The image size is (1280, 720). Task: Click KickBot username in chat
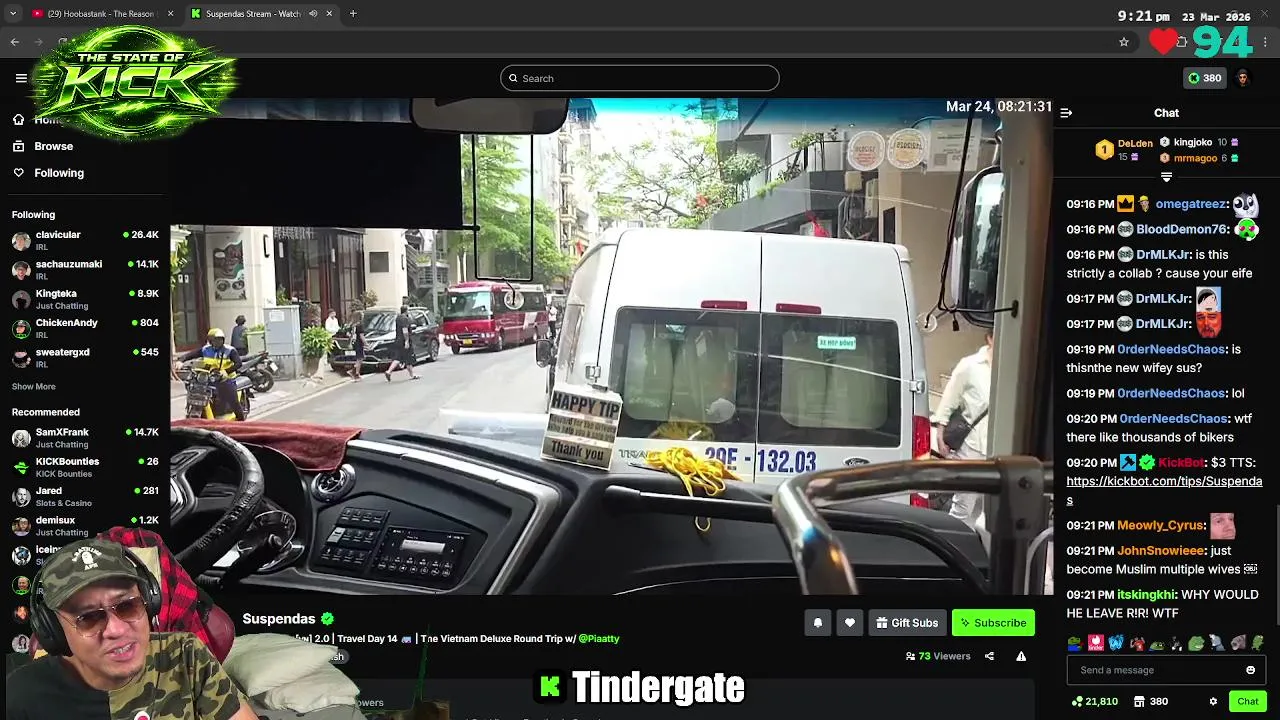[1181, 463]
